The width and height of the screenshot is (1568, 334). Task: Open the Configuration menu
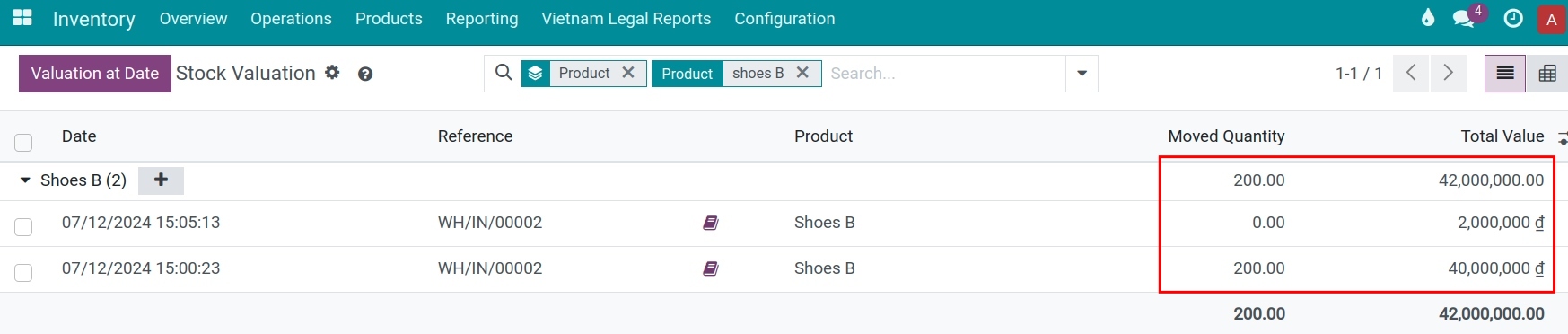point(784,19)
